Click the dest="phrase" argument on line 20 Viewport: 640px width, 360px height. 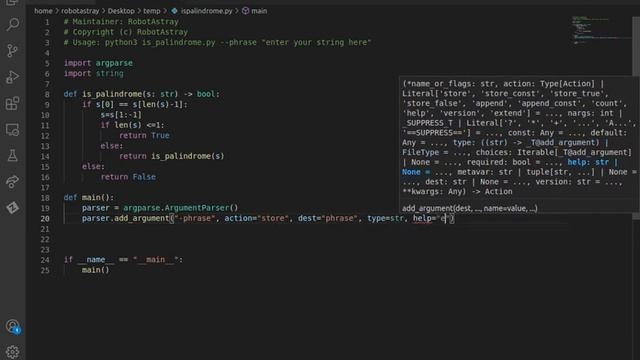328,218
